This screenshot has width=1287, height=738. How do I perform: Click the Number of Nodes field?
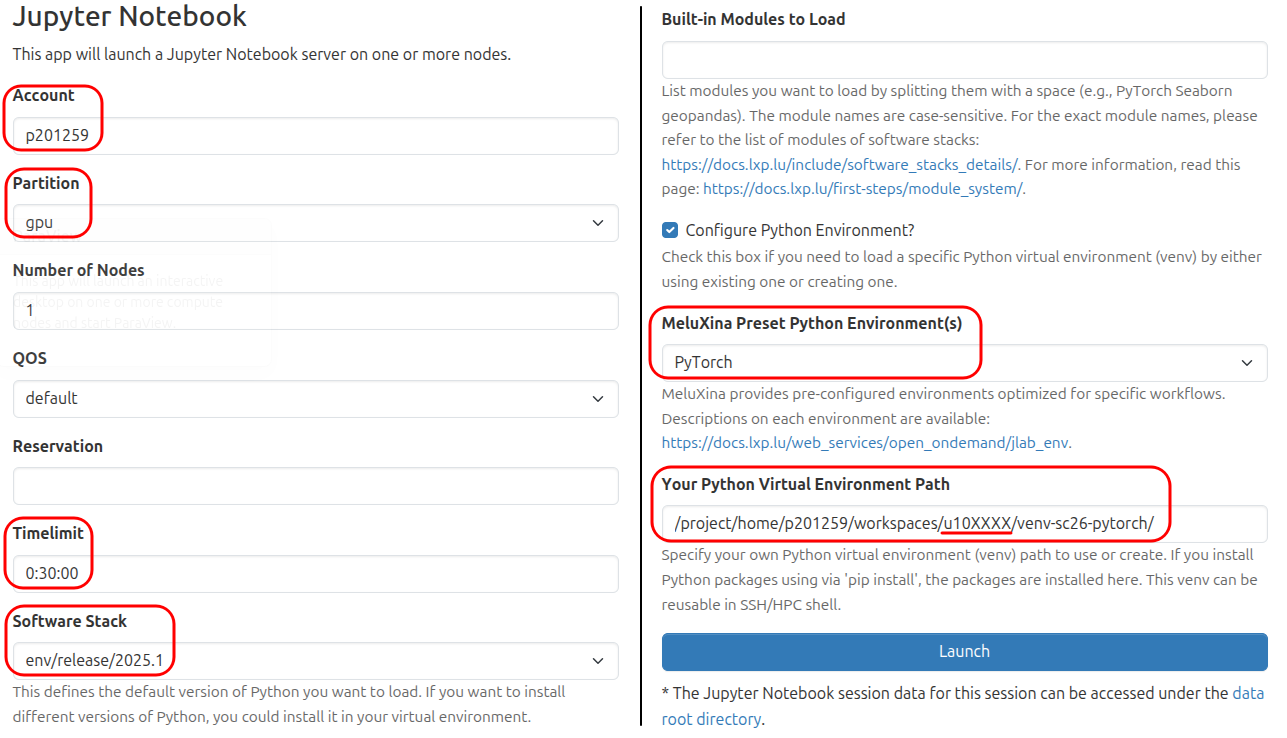[x=315, y=311]
